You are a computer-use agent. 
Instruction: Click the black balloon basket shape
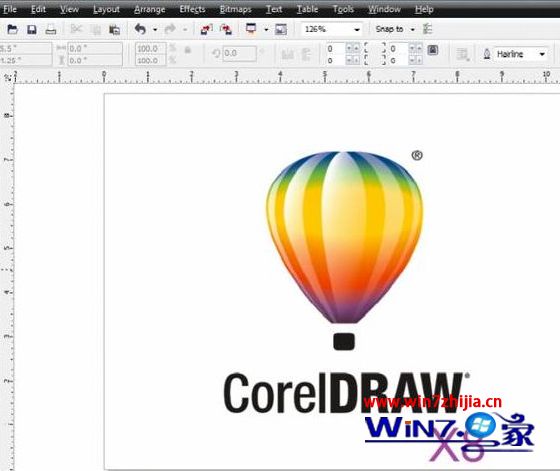click(344, 341)
